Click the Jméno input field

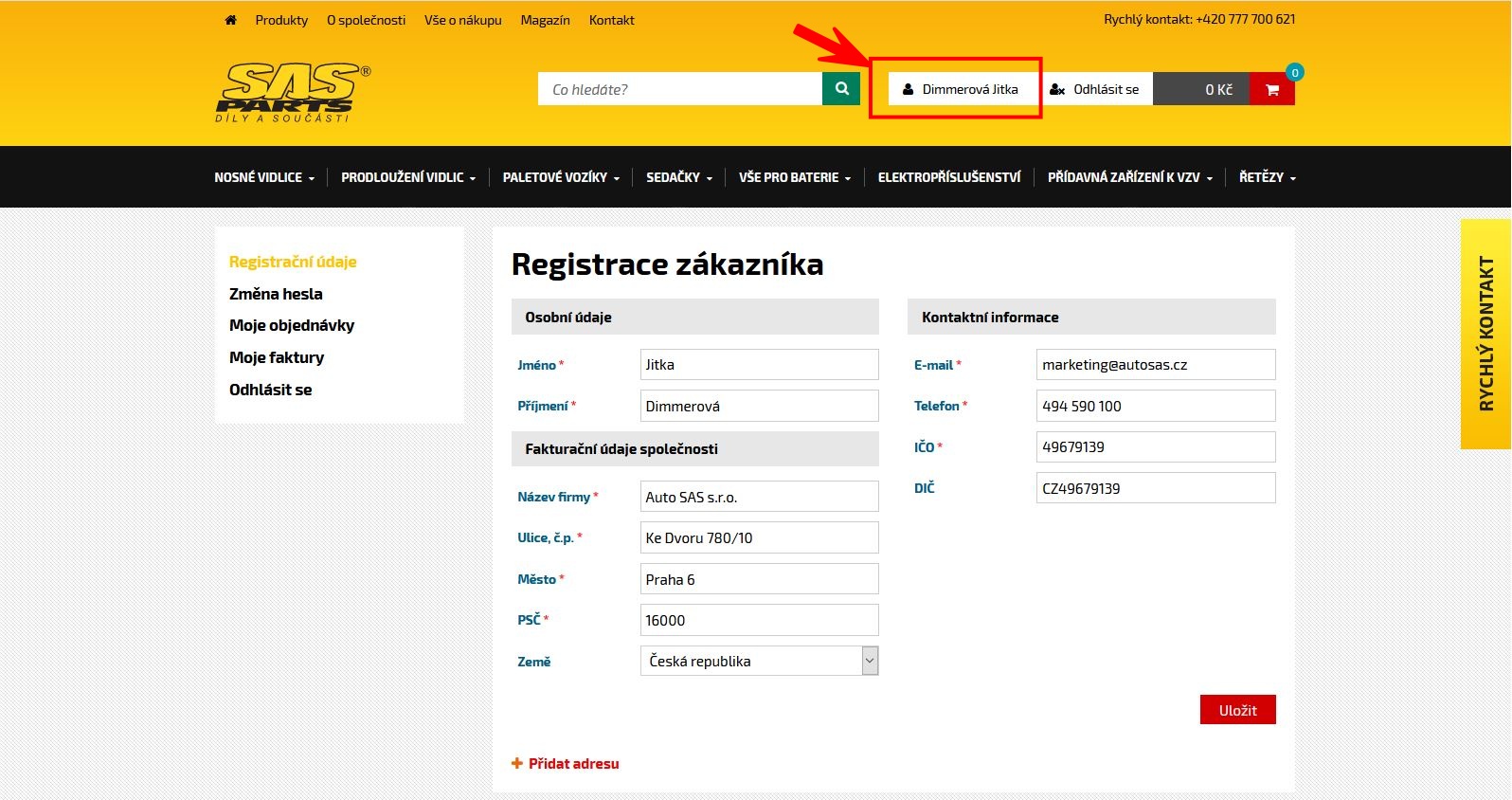tap(760, 365)
